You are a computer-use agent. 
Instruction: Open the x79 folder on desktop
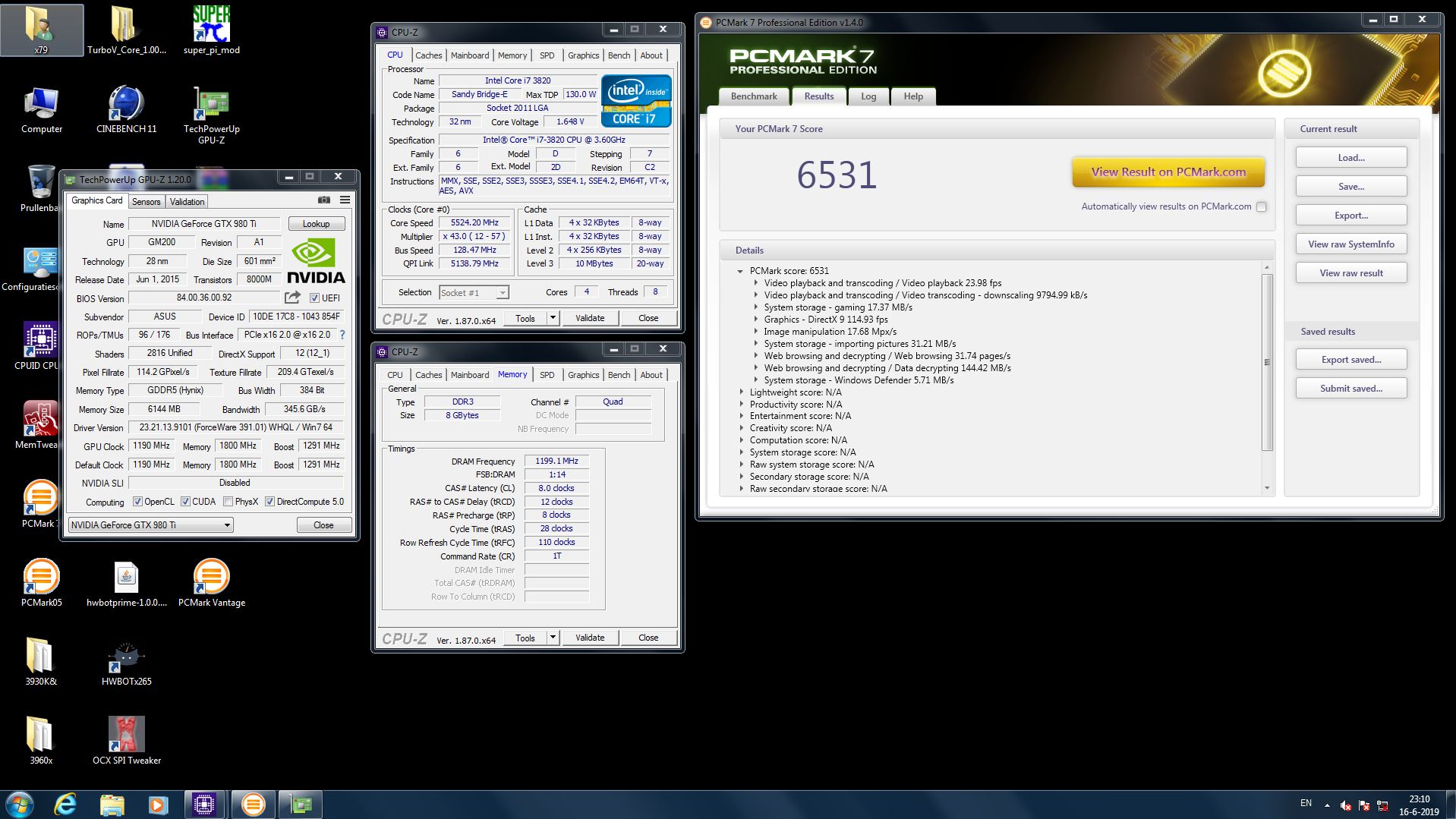click(41, 29)
